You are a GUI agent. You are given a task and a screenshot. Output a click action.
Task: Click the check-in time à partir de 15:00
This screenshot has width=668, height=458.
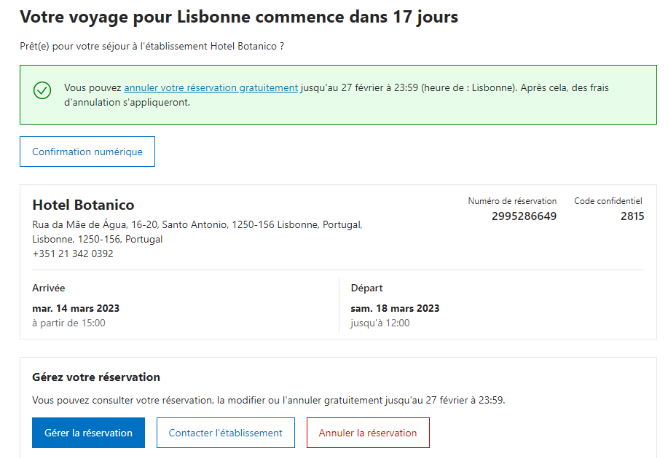pyautogui.click(x=69, y=323)
